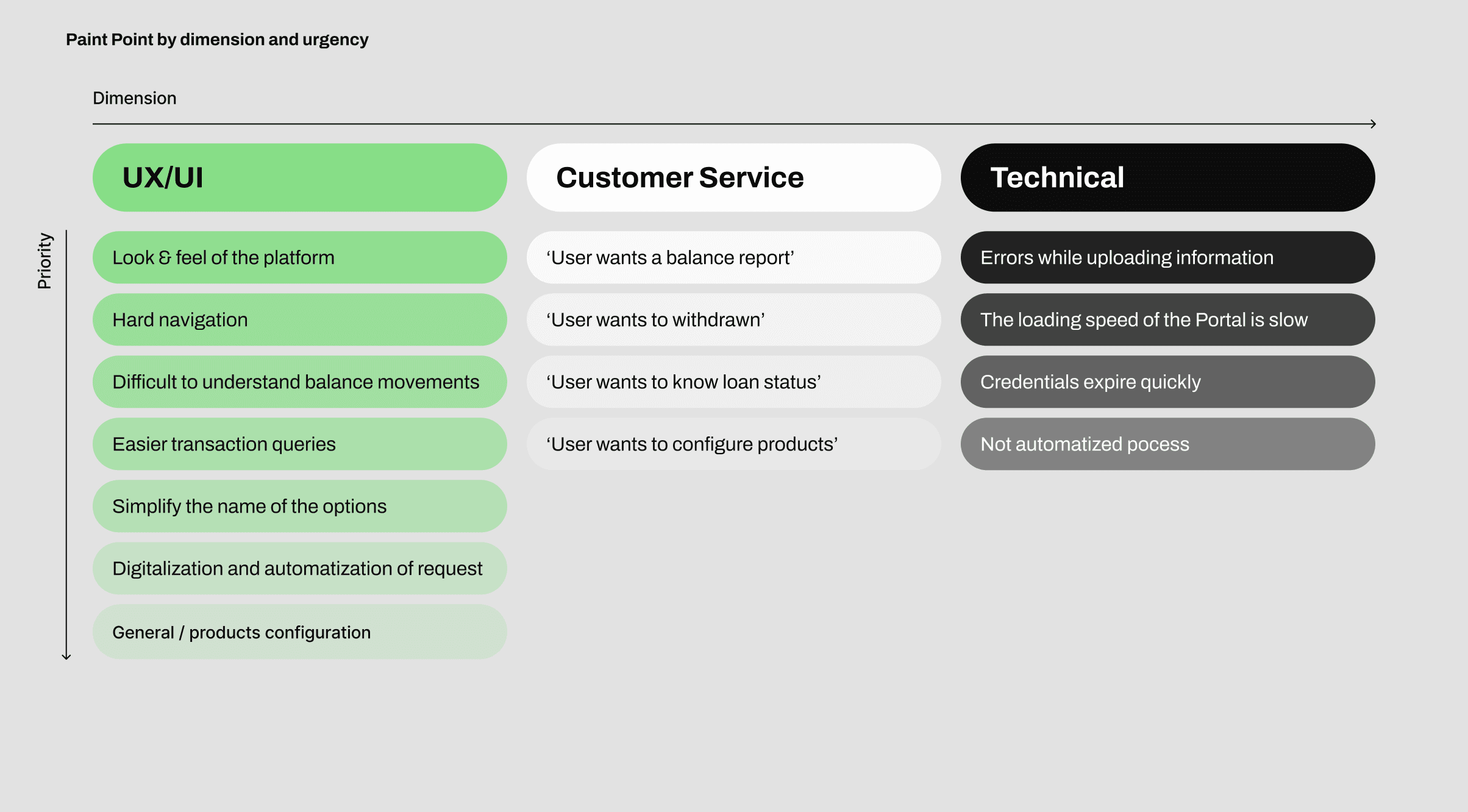Screen dimensions: 1468x812
Task: Select 'Look & feel of the platform' item
Action: 299,257
